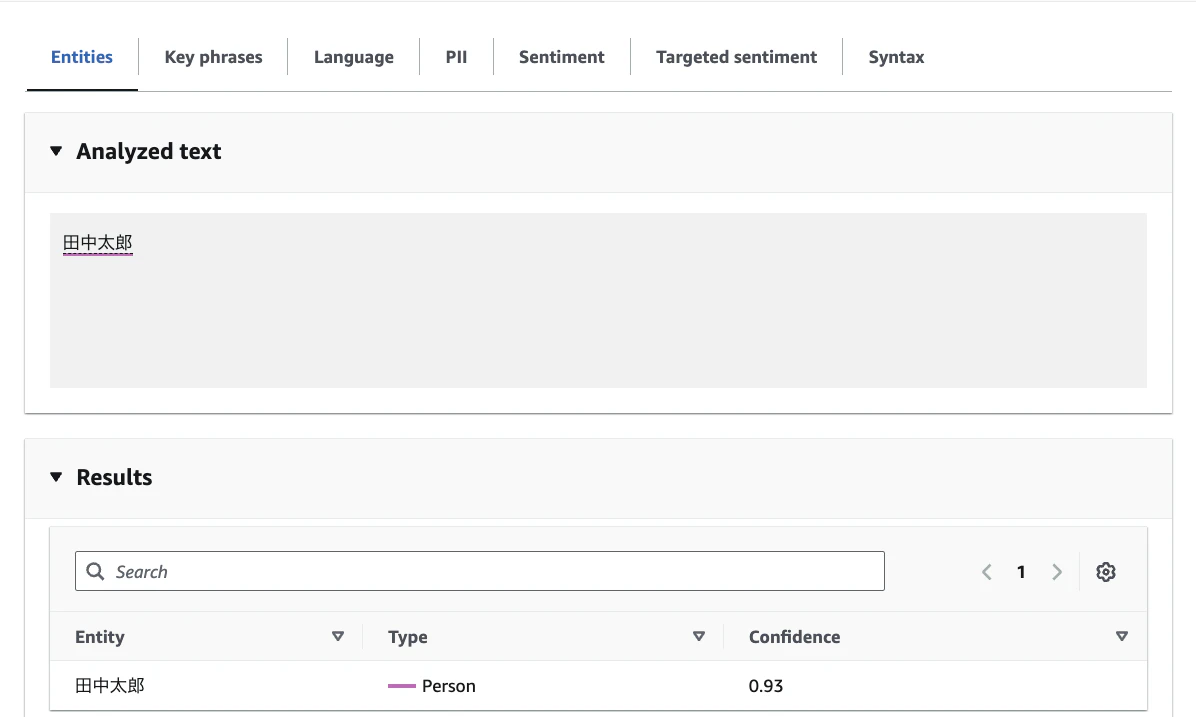Click the Person type cell
Screen dimensions: 1196x717
448,686
